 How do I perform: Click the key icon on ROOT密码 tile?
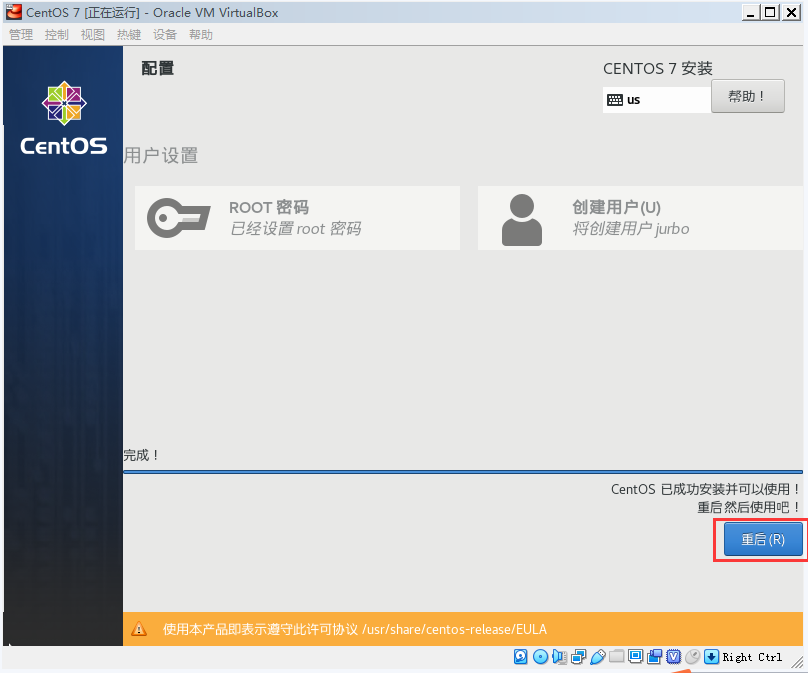[x=178, y=217]
